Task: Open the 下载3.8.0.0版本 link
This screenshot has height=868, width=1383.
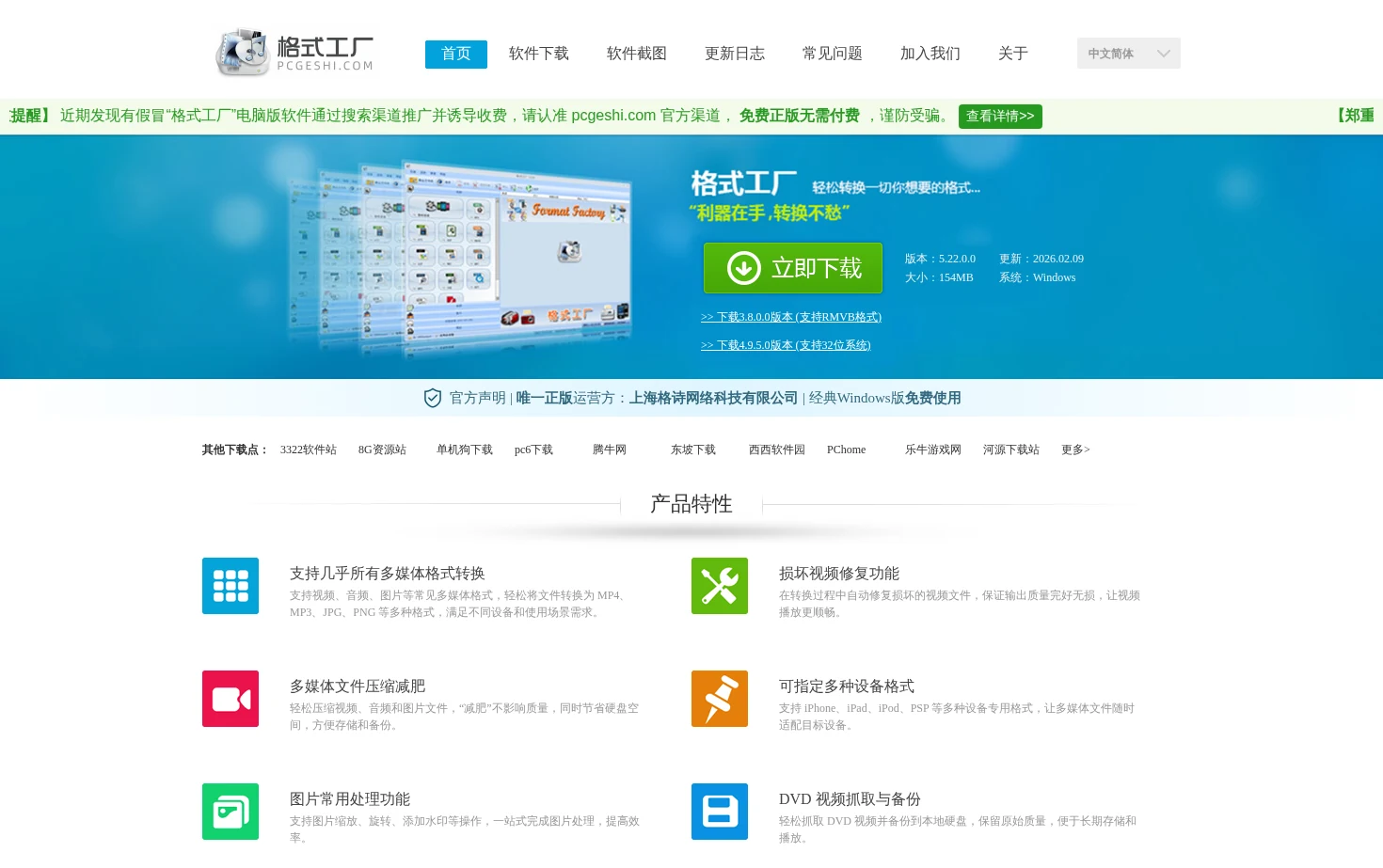Action: coord(791,317)
